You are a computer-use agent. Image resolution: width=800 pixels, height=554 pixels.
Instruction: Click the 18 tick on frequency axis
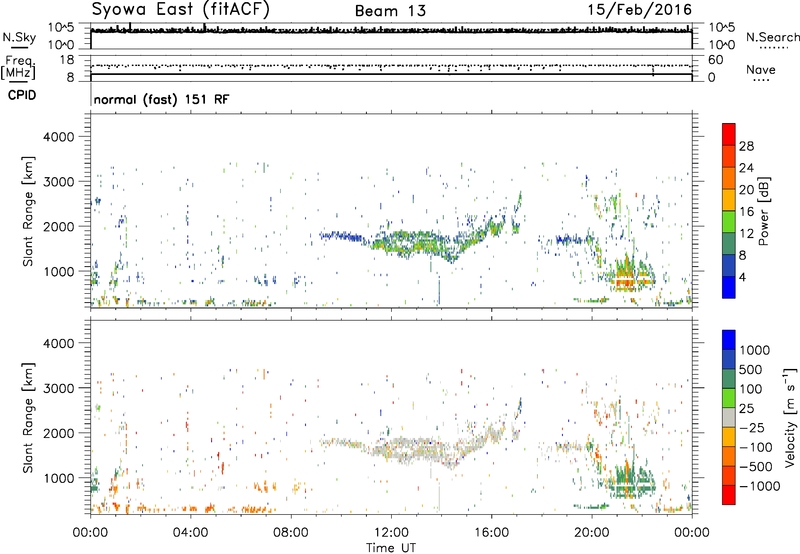pyautogui.click(x=67, y=60)
